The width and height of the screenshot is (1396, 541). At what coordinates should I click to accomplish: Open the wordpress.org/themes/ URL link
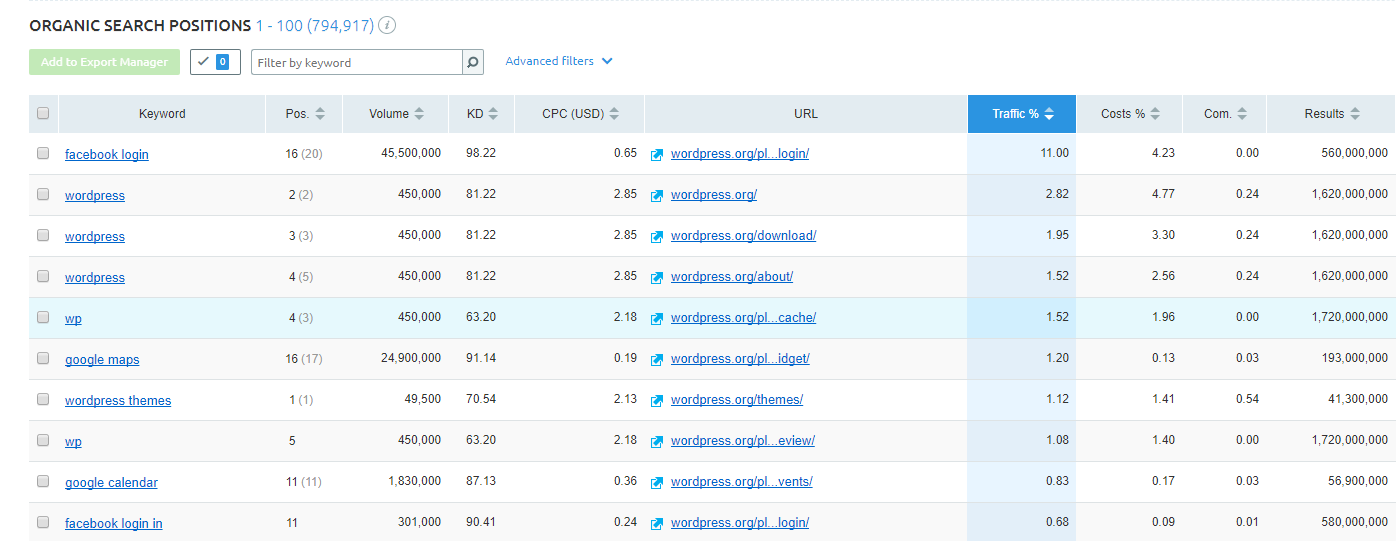pos(737,400)
